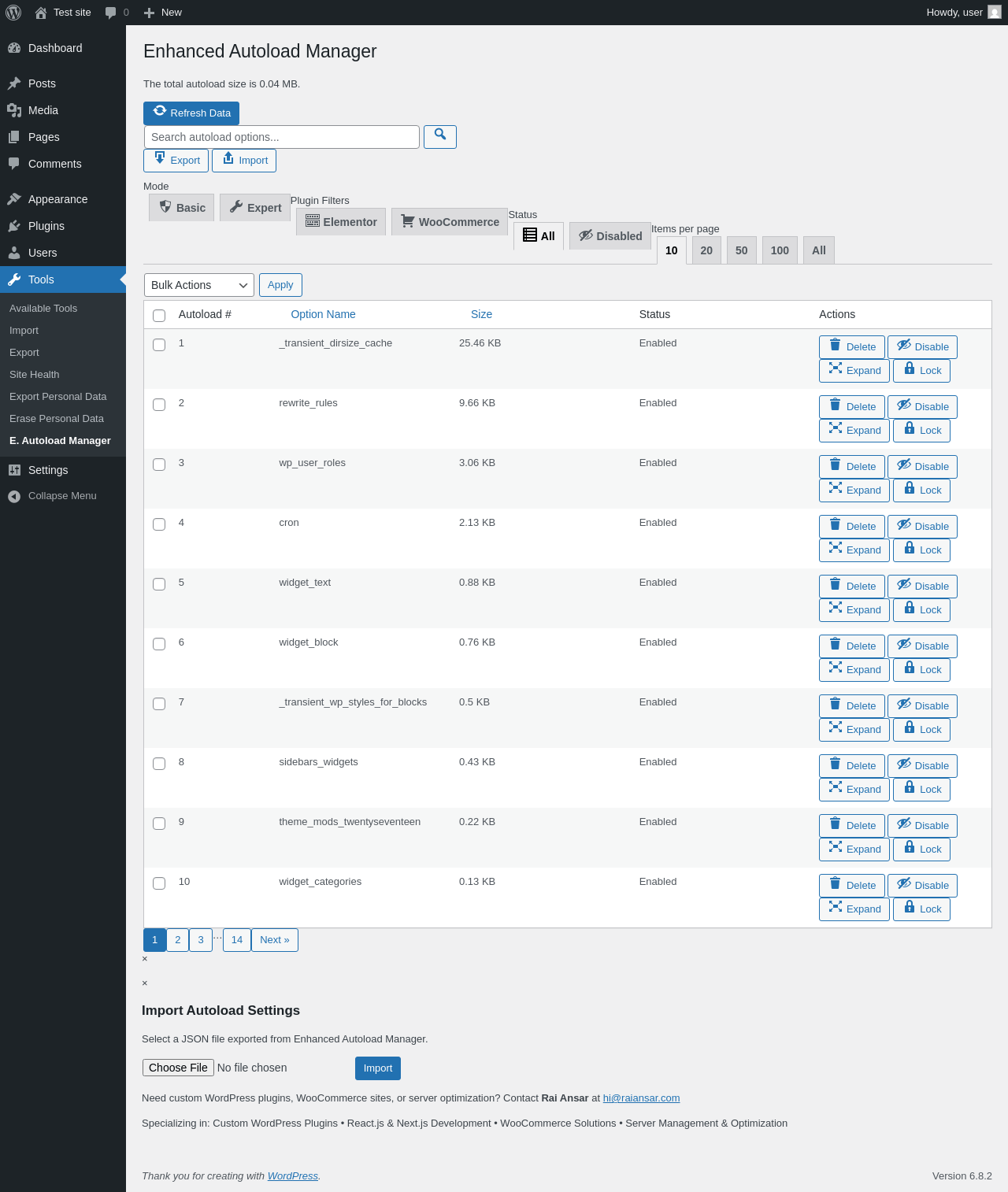Sort by Option Name column
The image size is (1008, 1192).
(323, 314)
